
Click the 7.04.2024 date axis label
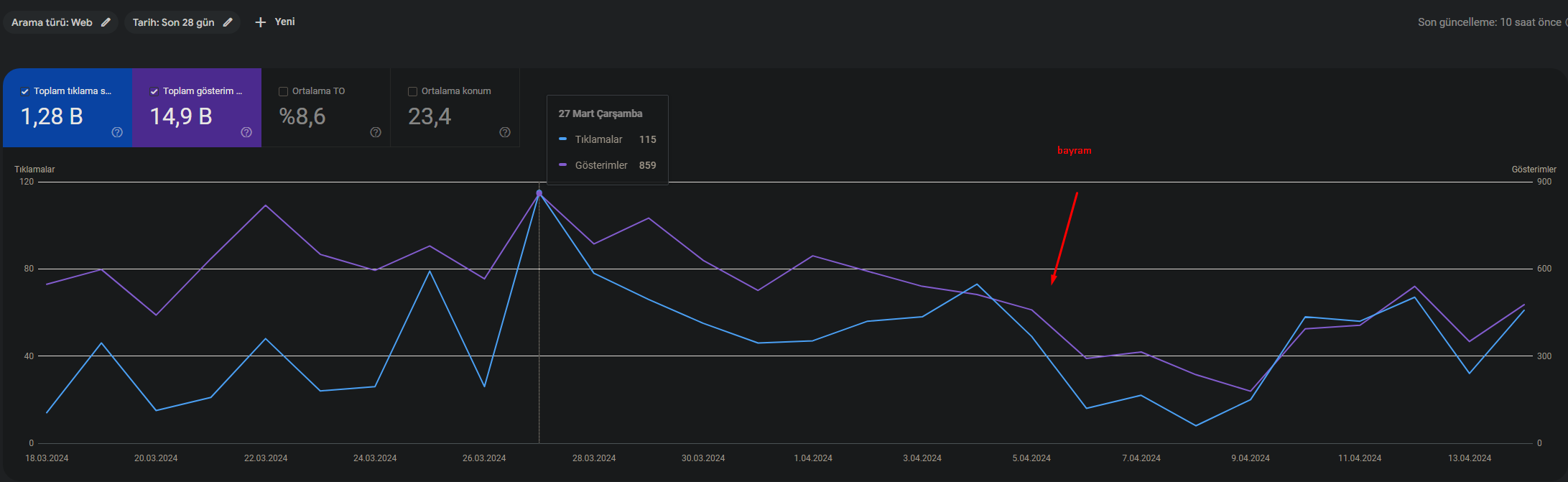click(x=1141, y=458)
